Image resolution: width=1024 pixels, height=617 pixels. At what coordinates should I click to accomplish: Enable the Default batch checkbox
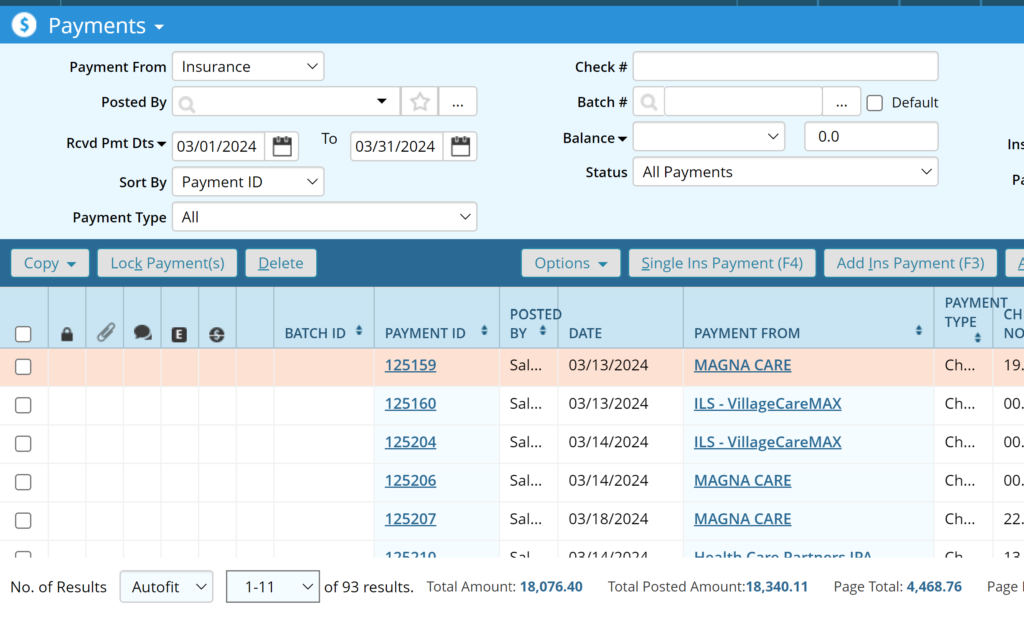[875, 103]
